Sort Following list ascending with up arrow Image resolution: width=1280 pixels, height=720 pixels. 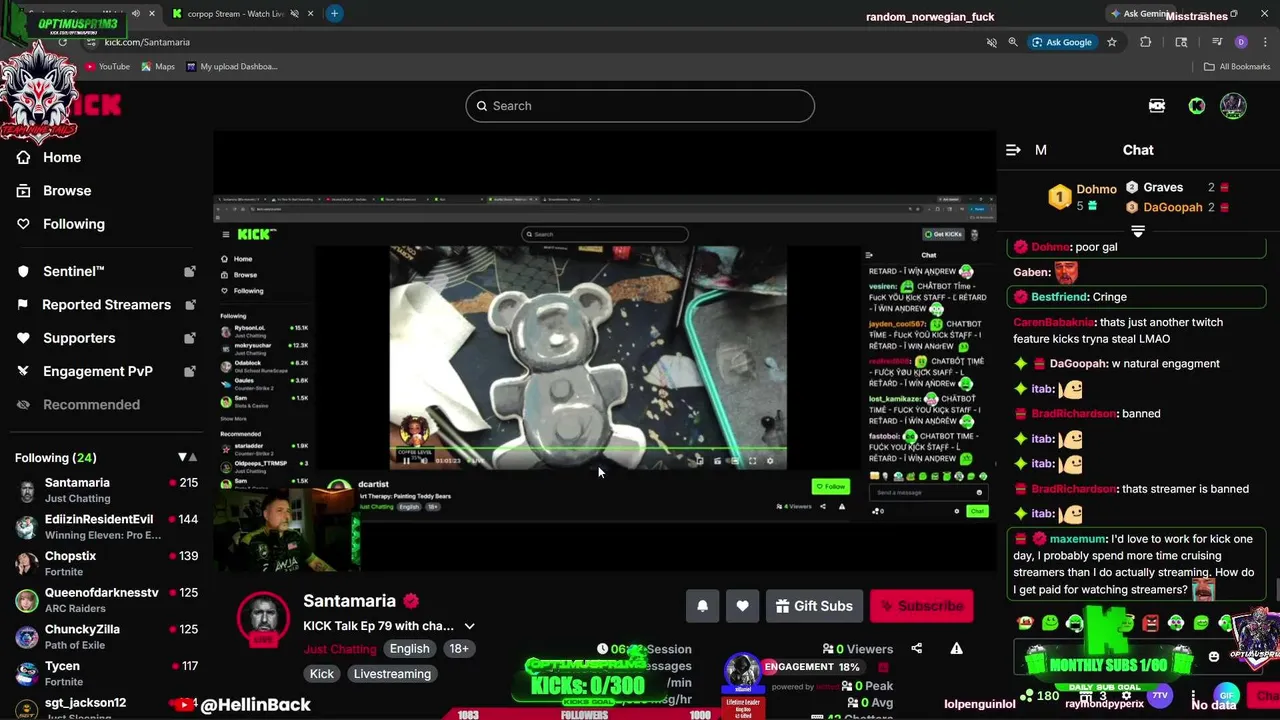(x=193, y=457)
